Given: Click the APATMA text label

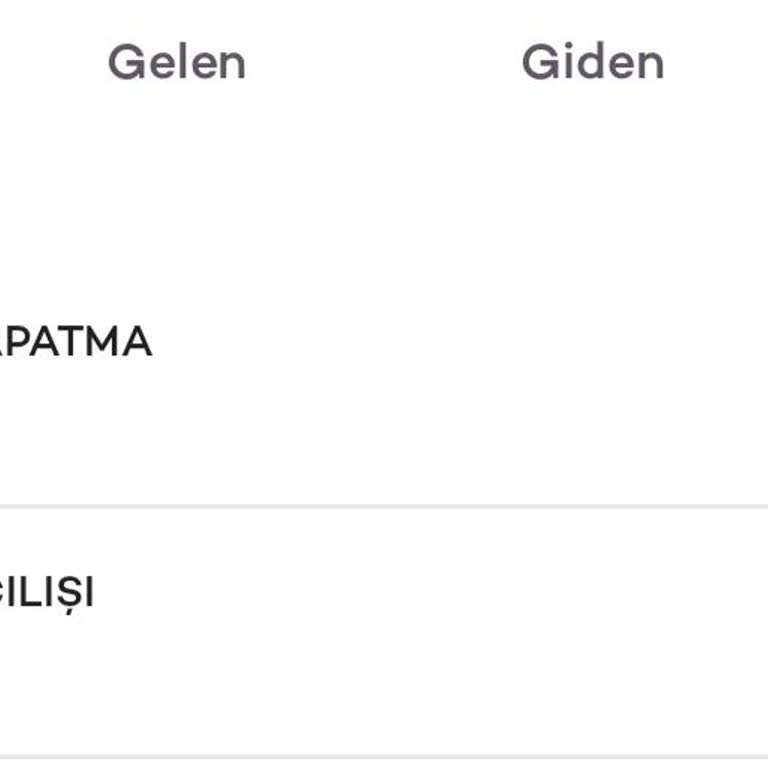Looking at the screenshot, I should point(76,342).
